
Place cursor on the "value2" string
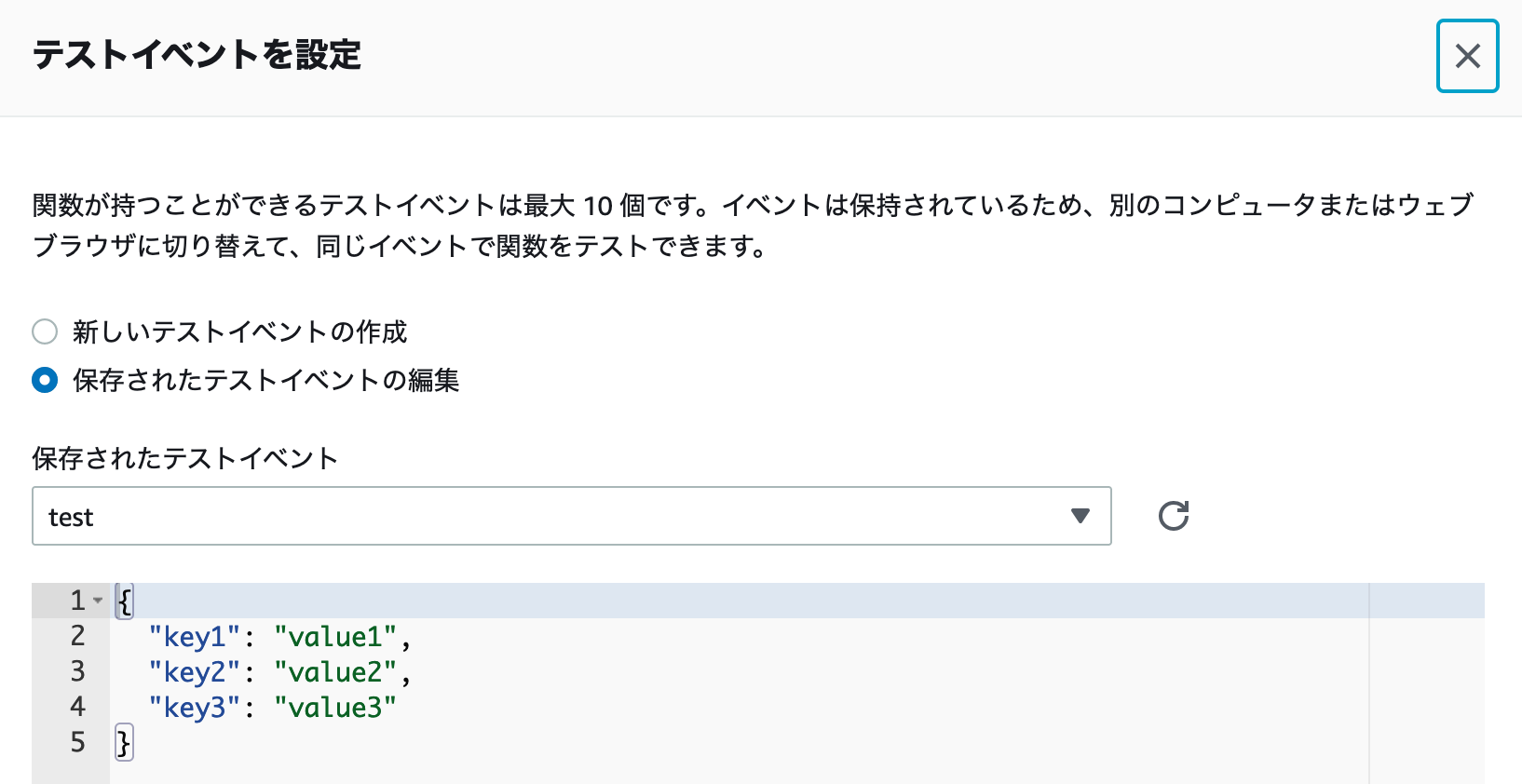tap(335, 672)
